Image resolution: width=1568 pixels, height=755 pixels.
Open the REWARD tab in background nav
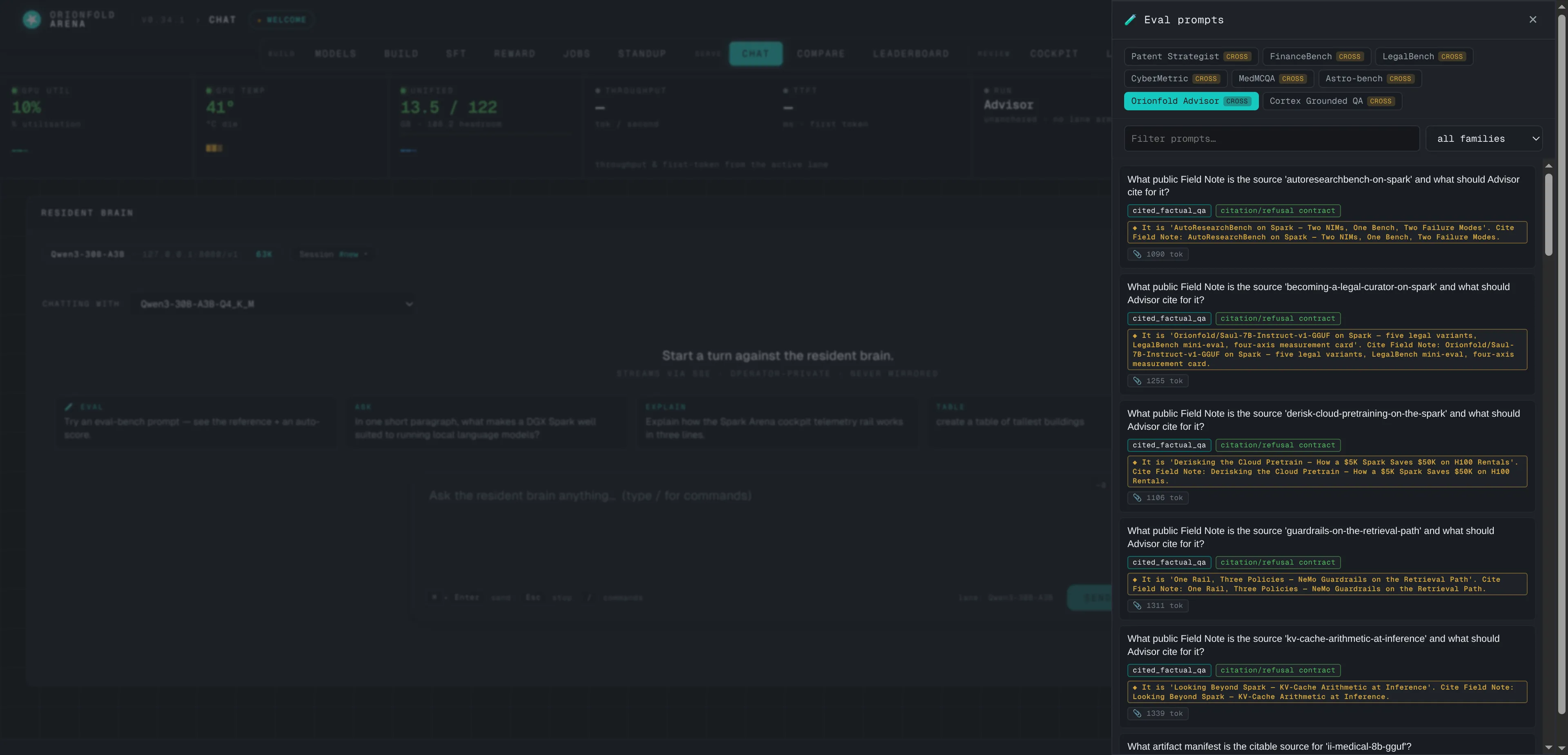[514, 54]
